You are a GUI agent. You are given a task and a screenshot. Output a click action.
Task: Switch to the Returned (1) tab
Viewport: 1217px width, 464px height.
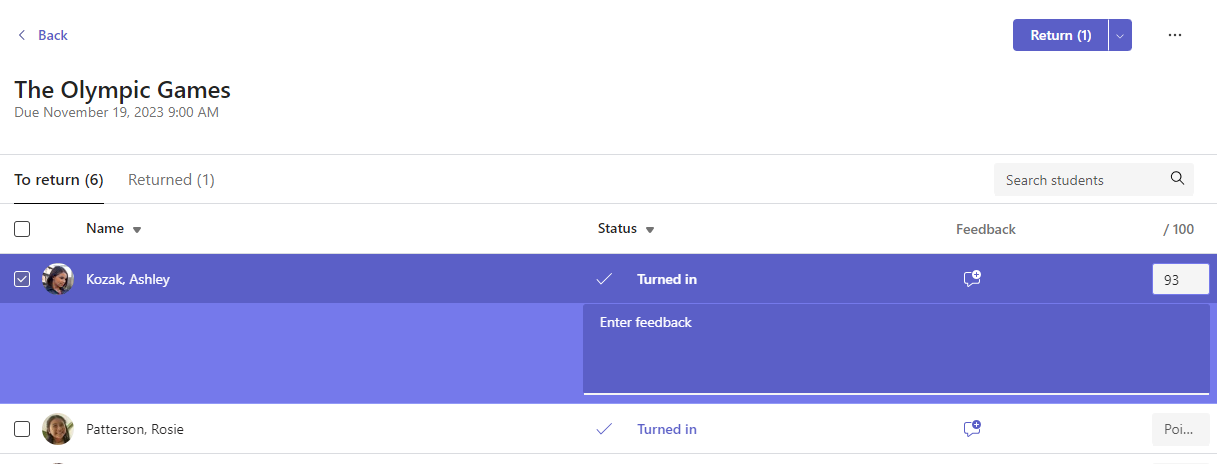coord(171,180)
